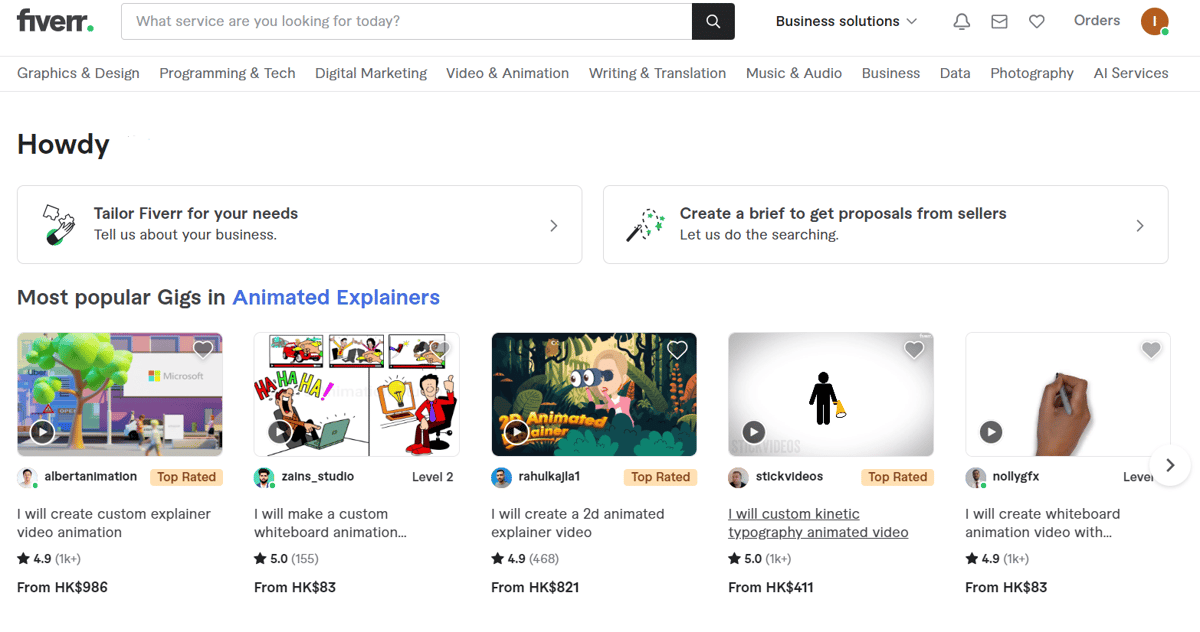1200x632 pixels.
Task: Play the stickvideos gig video preview
Action: [754, 432]
